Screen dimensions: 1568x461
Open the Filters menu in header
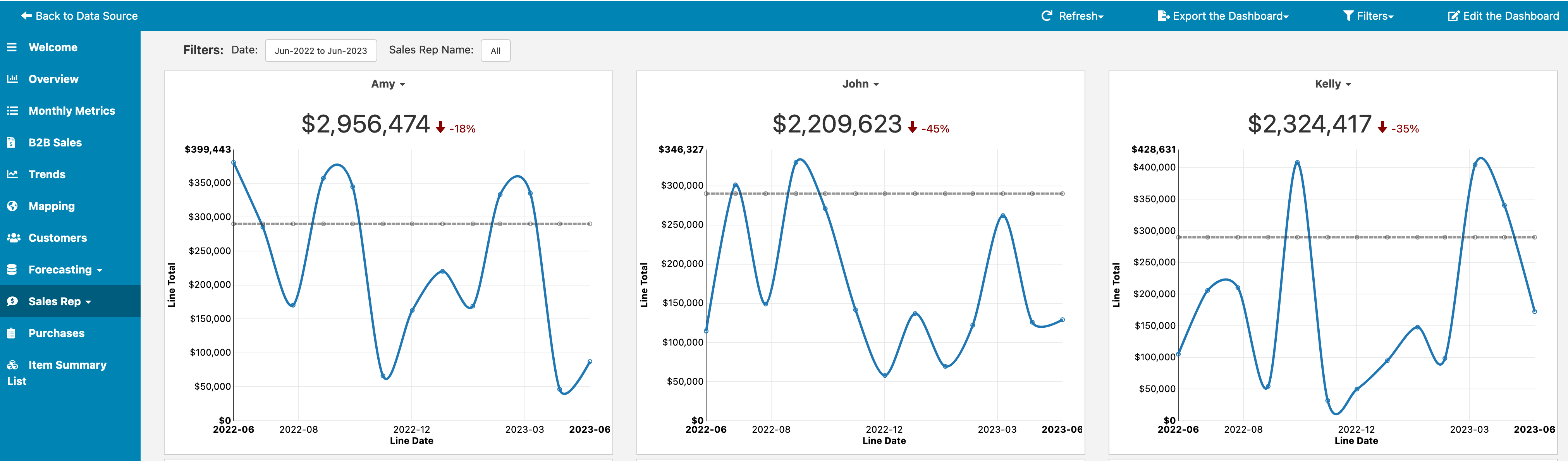(1368, 16)
